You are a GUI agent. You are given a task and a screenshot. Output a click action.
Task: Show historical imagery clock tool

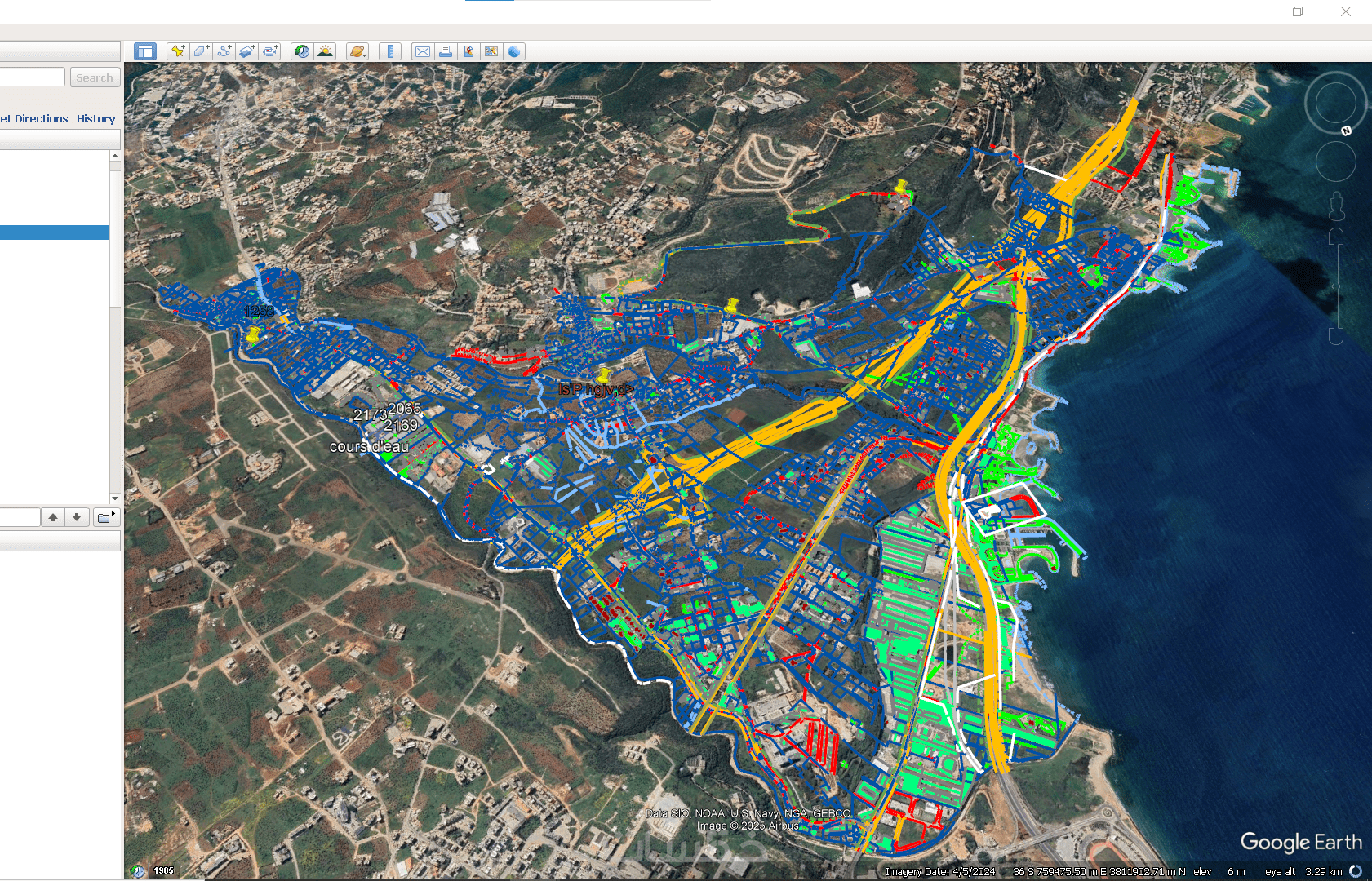pos(302,51)
